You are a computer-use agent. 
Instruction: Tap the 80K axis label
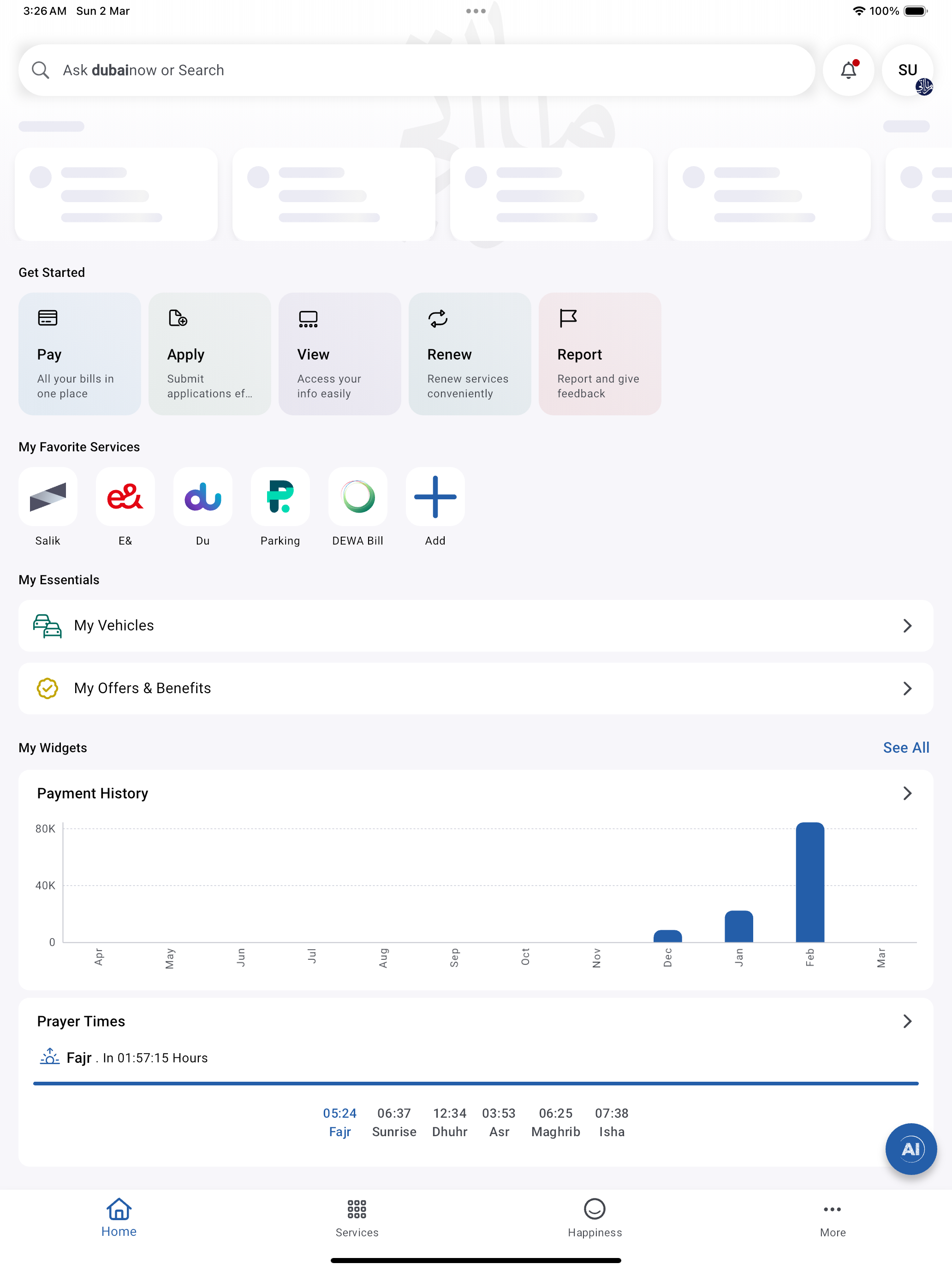(45, 828)
